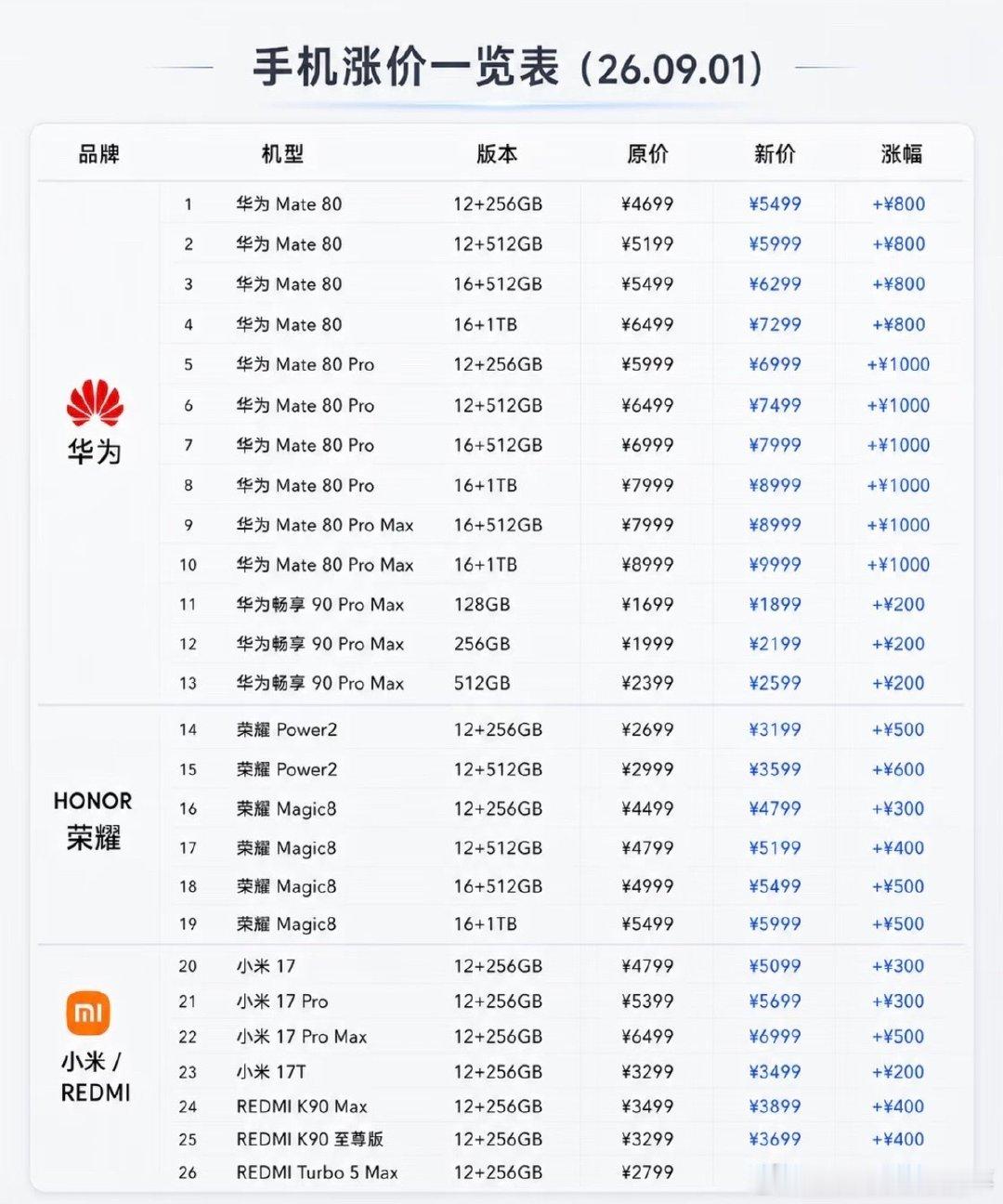Click the new price ¥3199 in row 14

[775, 730]
